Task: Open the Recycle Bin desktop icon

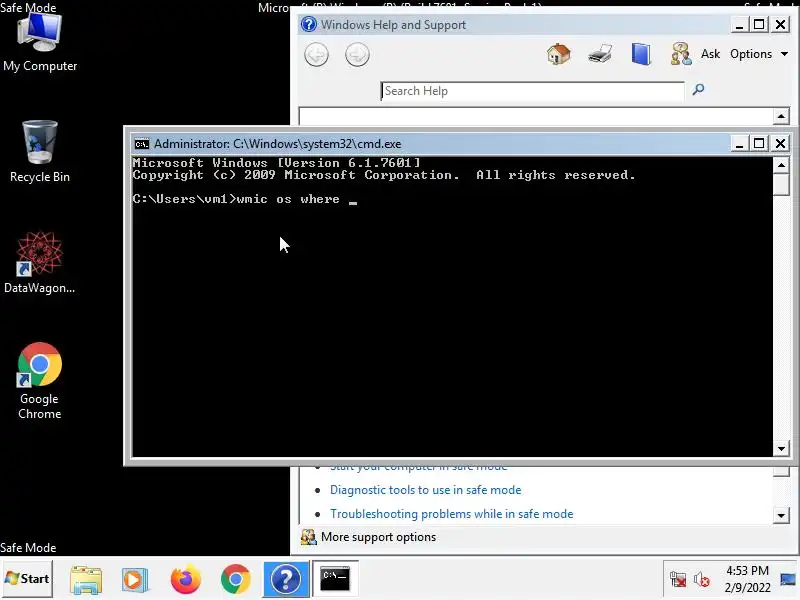Action: click(x=40, y=152)
